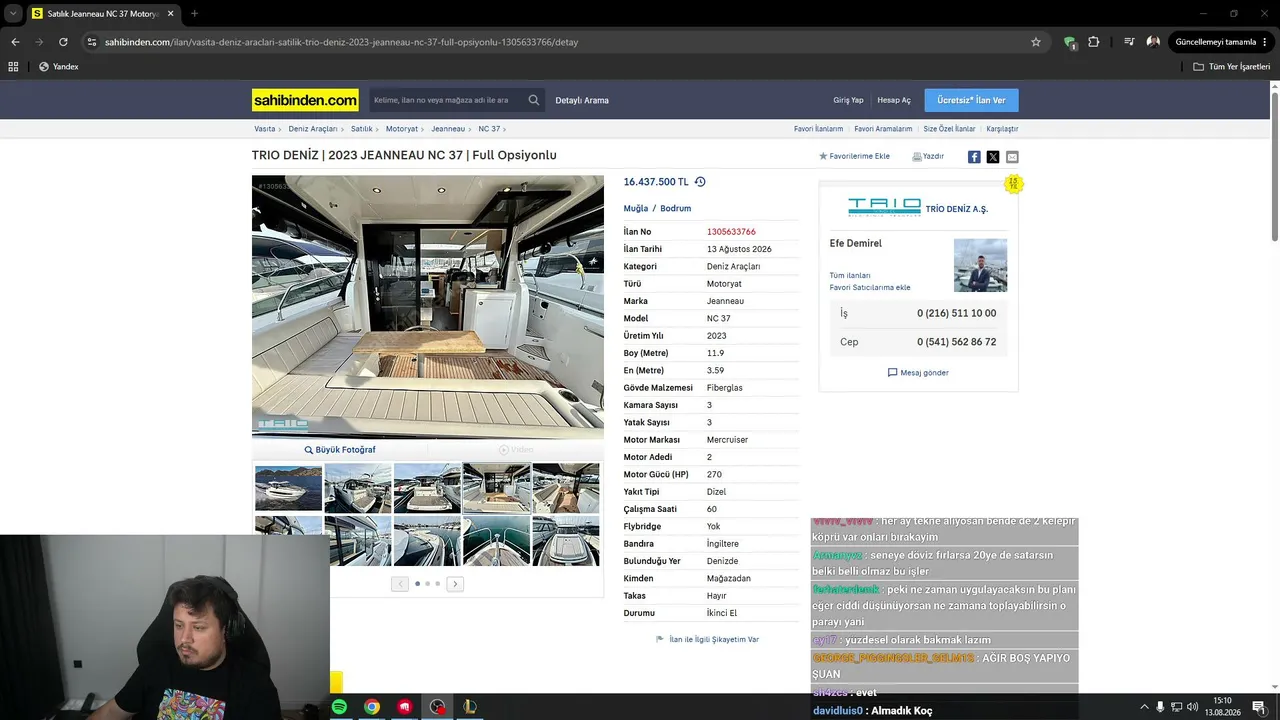
Task: Open Spotify from the taskbar
Action: tap(339, 707)
